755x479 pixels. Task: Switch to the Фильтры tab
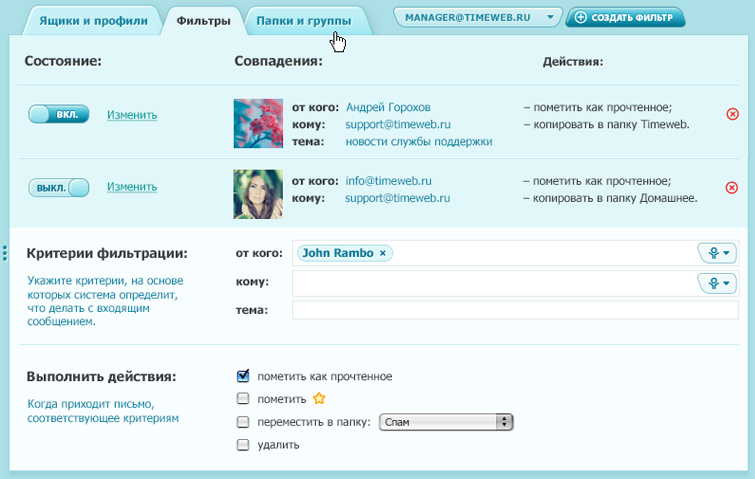click(x=203, y=21)
